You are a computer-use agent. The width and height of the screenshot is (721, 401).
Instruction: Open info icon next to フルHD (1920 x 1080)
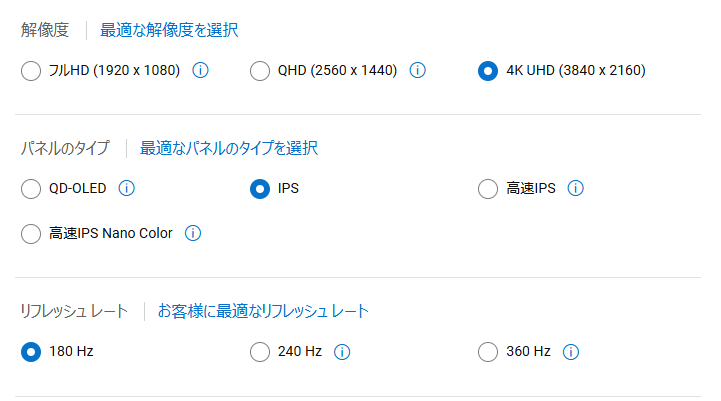tap(200, 70)
